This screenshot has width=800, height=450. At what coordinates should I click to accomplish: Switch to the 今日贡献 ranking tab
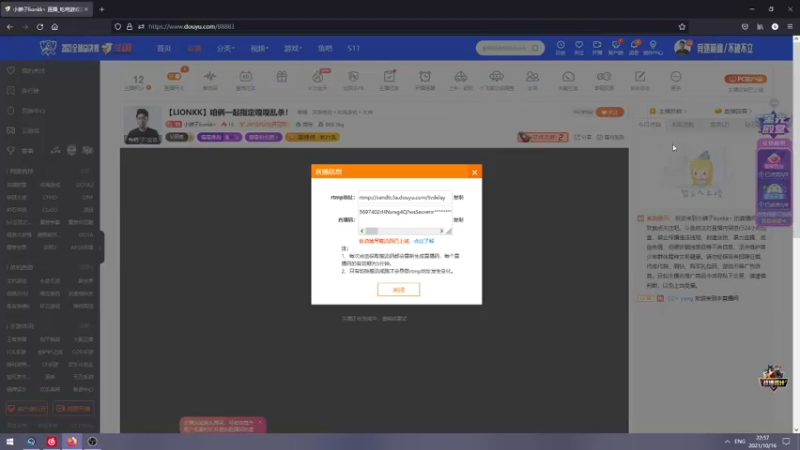pyautogui.click(x=649, y=124)
